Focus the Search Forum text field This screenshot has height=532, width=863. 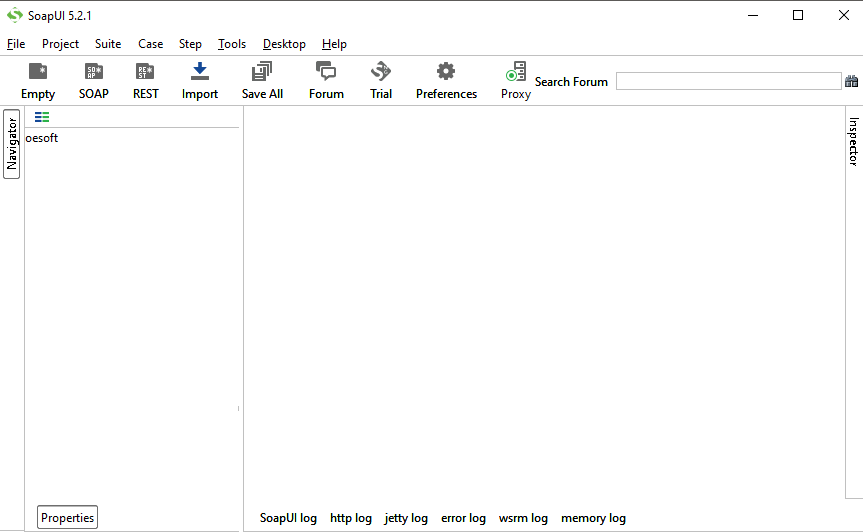coord(729,81)
